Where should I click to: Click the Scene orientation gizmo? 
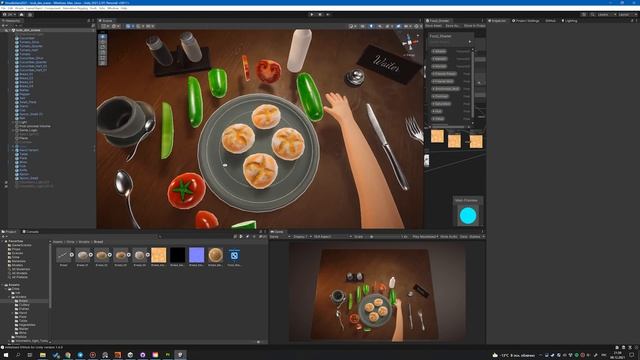click(409, 42)
